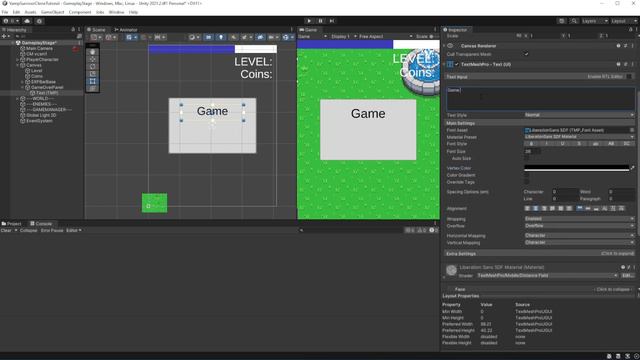Select Text (TMP) in Hierarchy
The width and height of the screenshot is (640, 360).
pyautogui.click(x=47, y=93)
